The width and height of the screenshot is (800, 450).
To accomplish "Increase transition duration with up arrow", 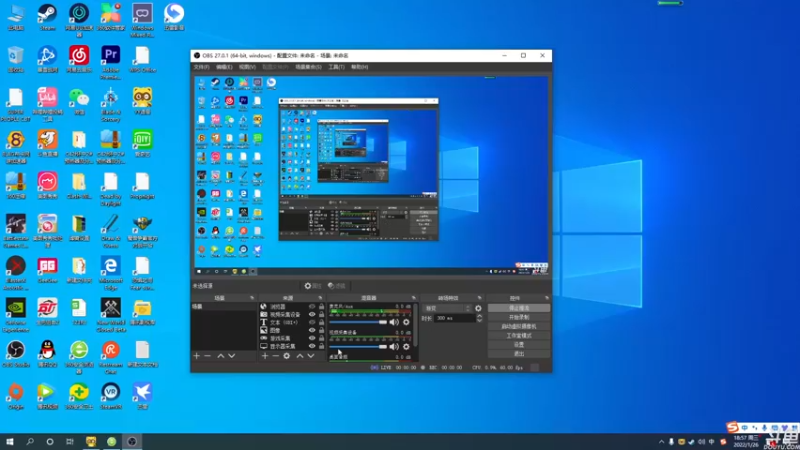I will [479, 316].
